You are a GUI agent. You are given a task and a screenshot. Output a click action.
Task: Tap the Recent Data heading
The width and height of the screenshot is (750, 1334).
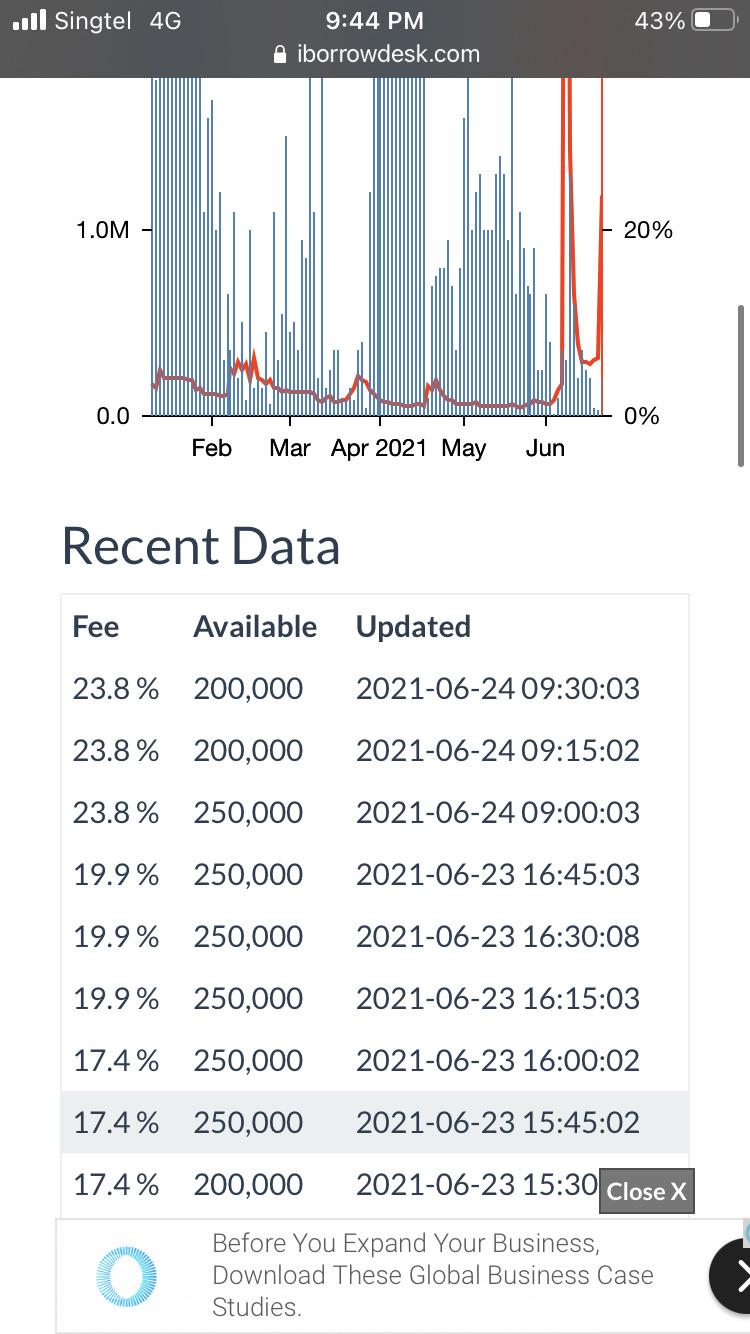[x=201, y=546]
